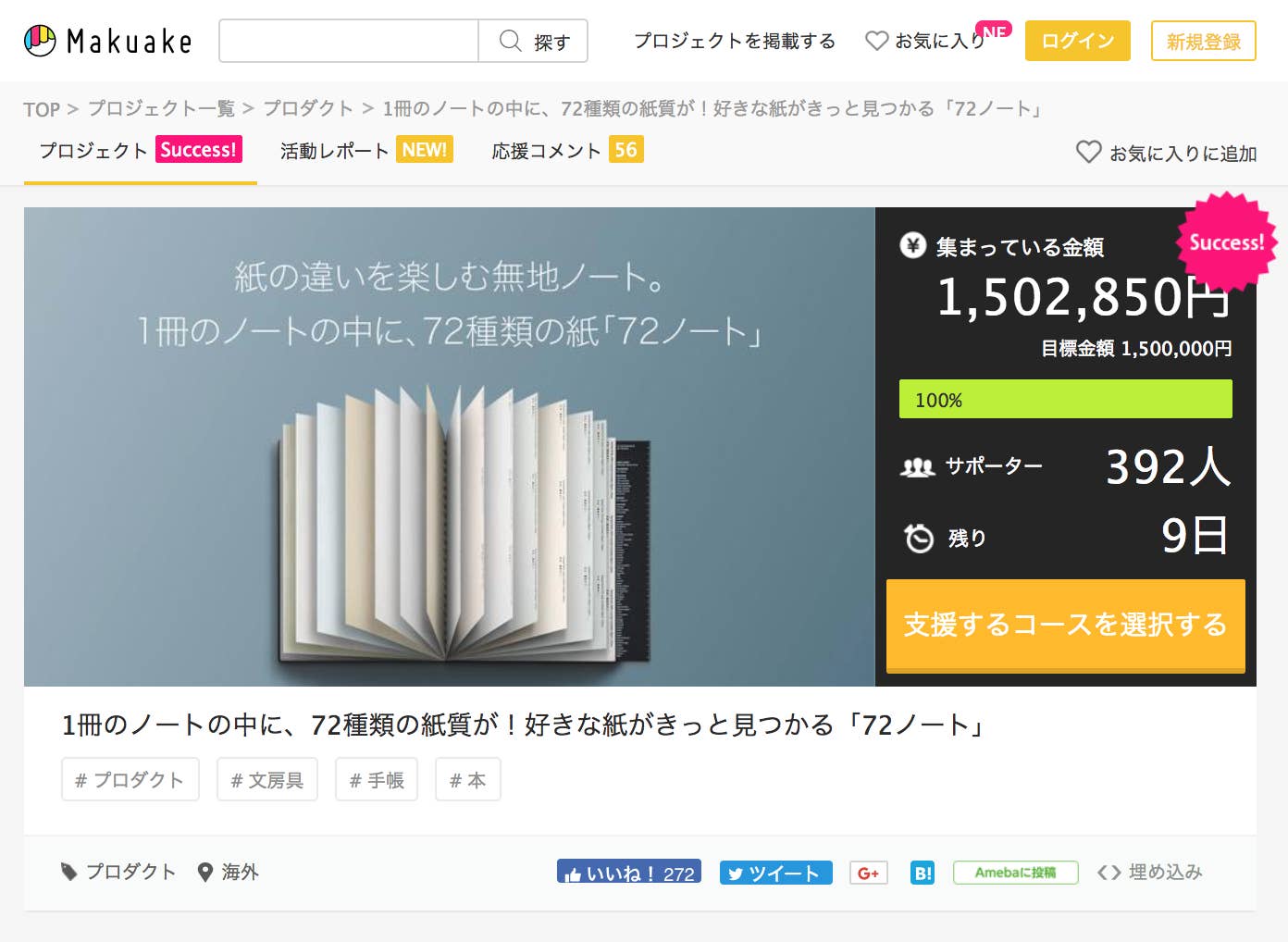Image resolution: width=1288 pixels, height=942 pixels.
Task: Click the ログイン button
Action: [x=1078, y=41]
